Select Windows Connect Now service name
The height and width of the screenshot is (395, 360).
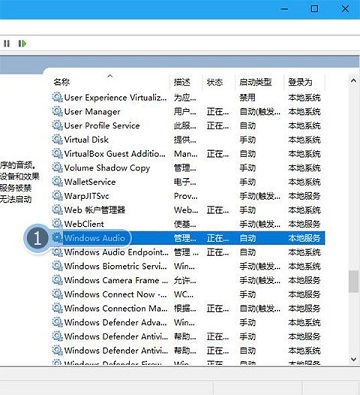coord(116,294)
